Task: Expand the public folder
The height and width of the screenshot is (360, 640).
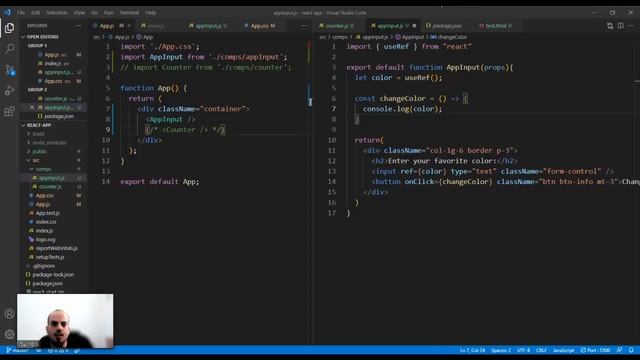Action: click(x=39, y=151)
